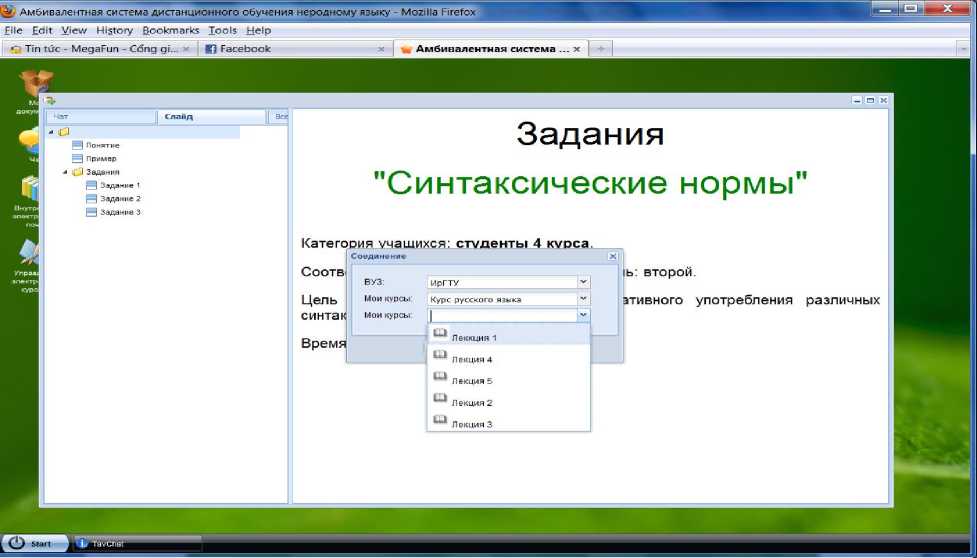
Task: Open the History menu
Action: point(114,31)
